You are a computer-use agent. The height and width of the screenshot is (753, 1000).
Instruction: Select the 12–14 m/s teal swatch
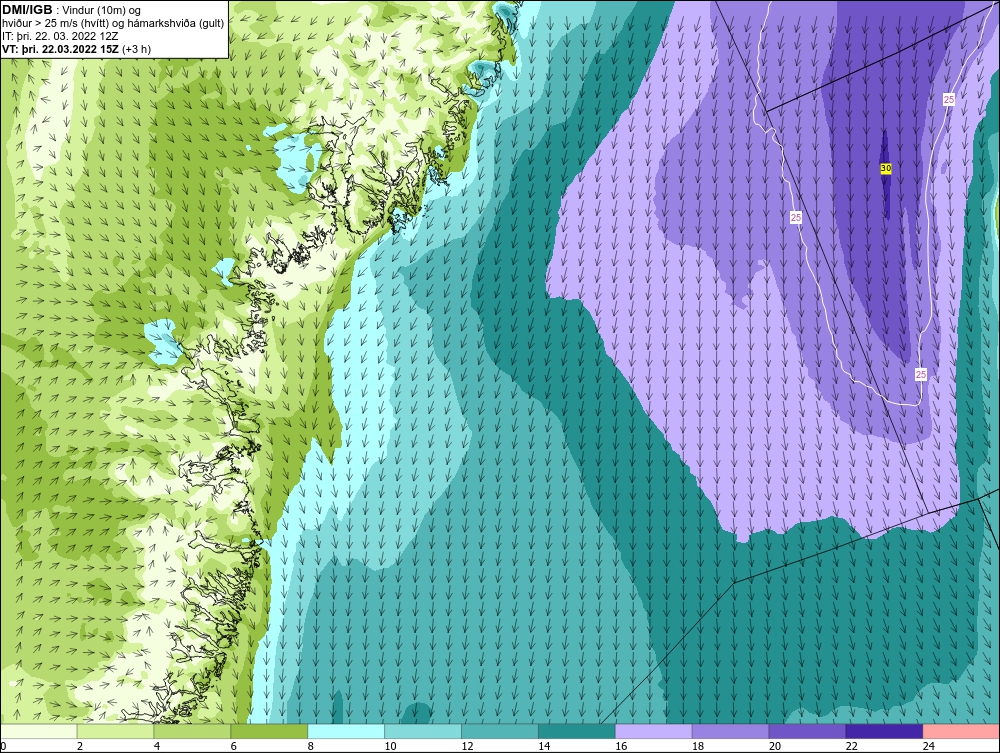[x=499, y=731]
